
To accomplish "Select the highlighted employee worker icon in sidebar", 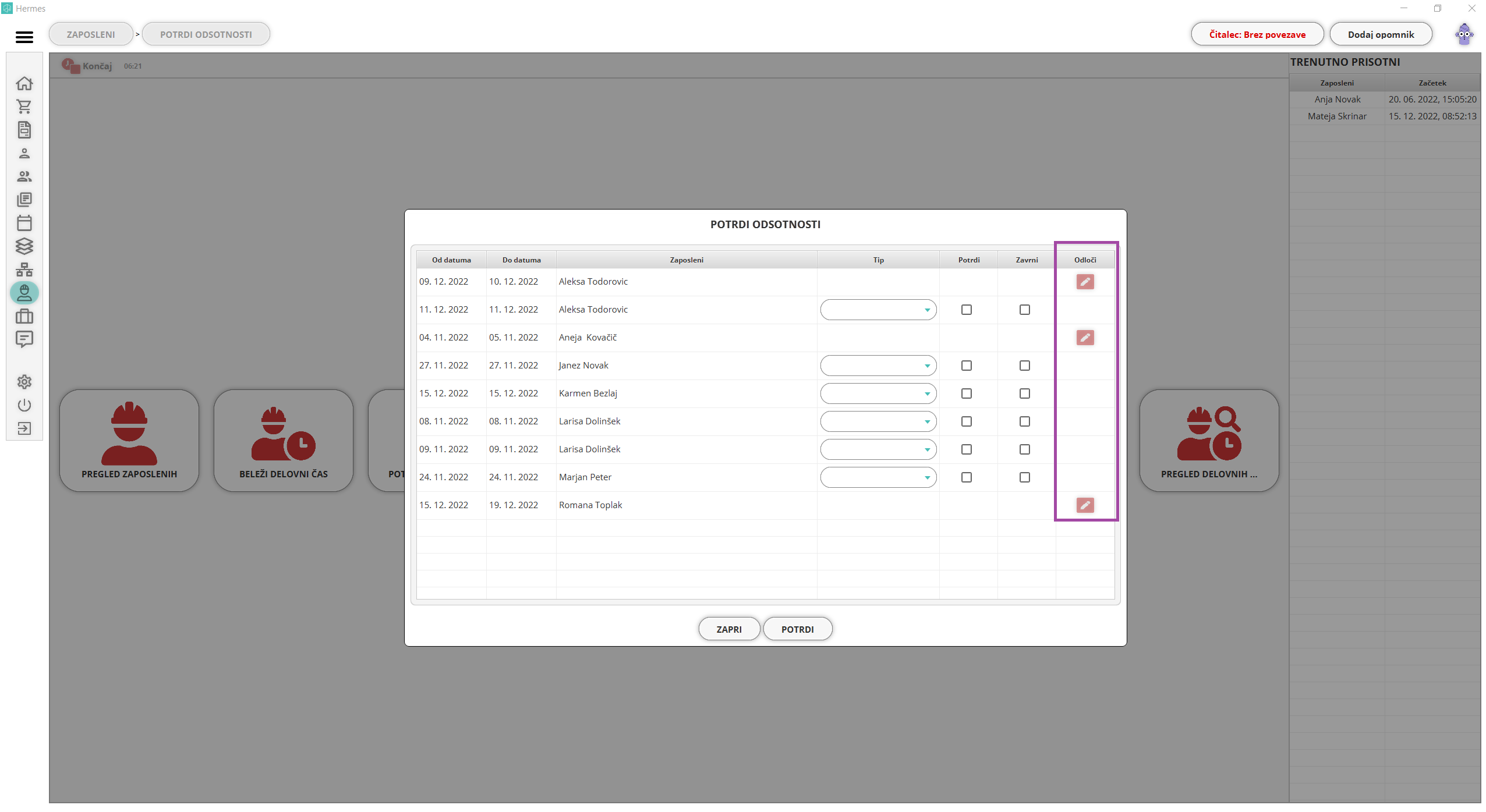I will [x=24, y=293].
